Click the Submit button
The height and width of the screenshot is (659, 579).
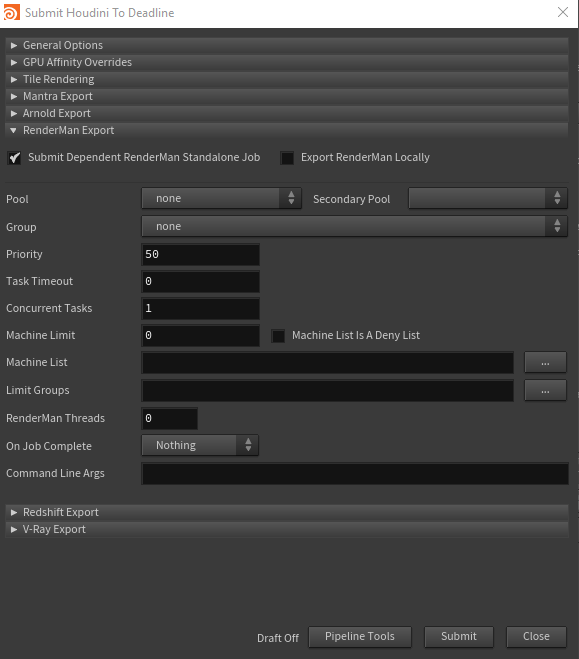coord(459,637)
